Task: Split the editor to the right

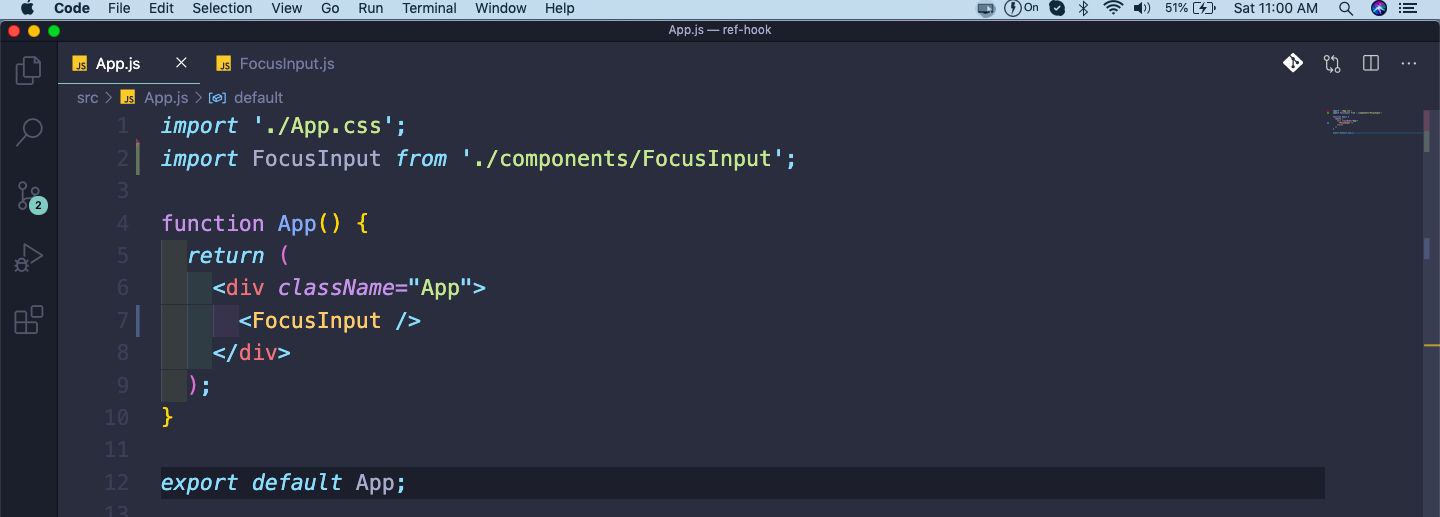Action: pyautogui.click(x=1371, y=63)
